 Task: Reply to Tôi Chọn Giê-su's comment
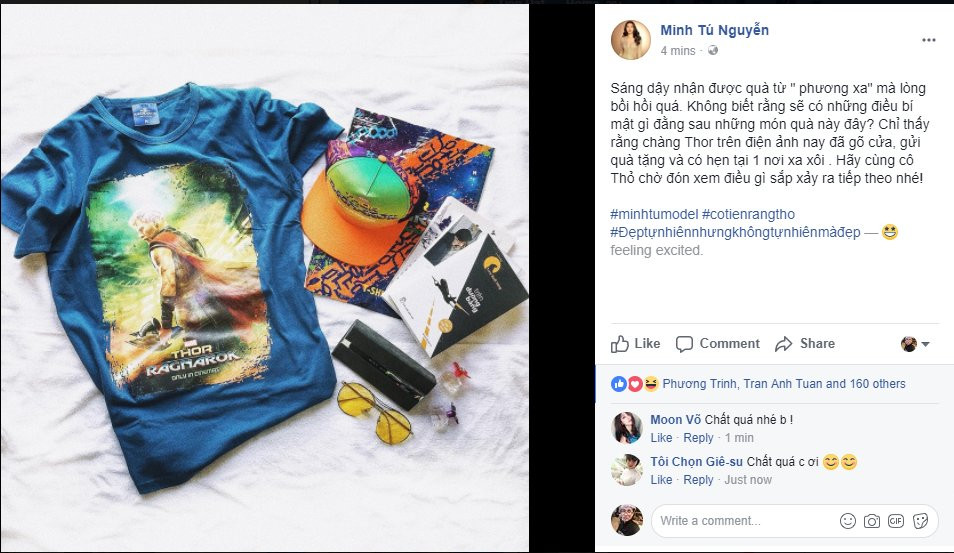[698, 479]
